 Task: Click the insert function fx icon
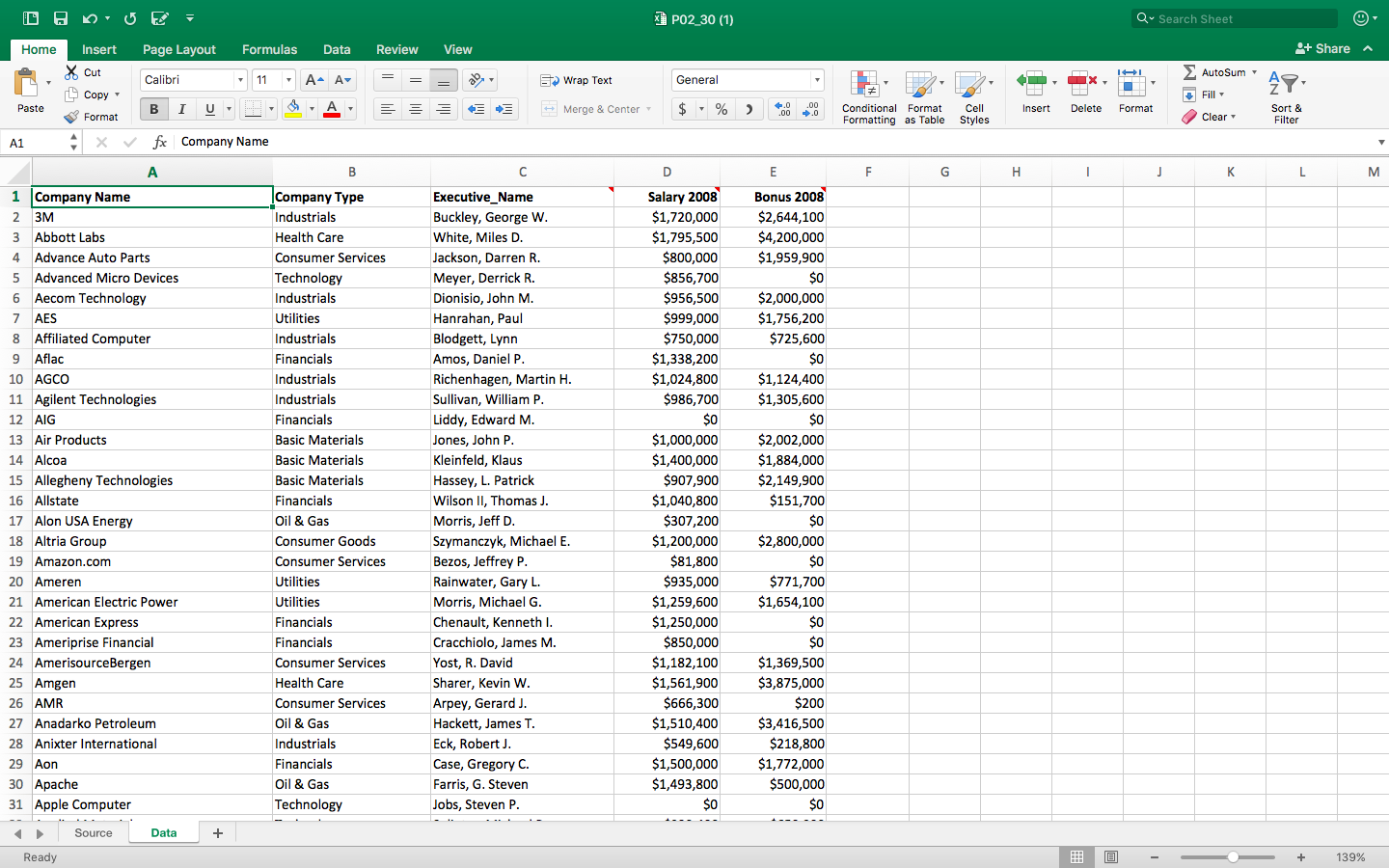pos(160,142)
